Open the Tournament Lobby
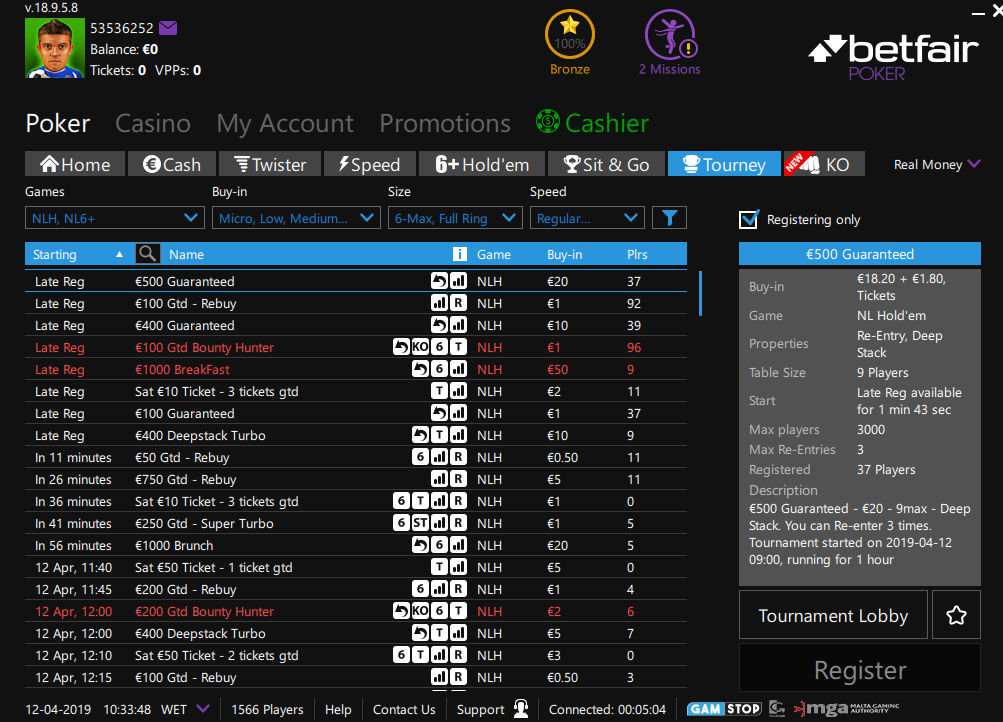This screenshot has width=1003, height=722. point(833,615)
